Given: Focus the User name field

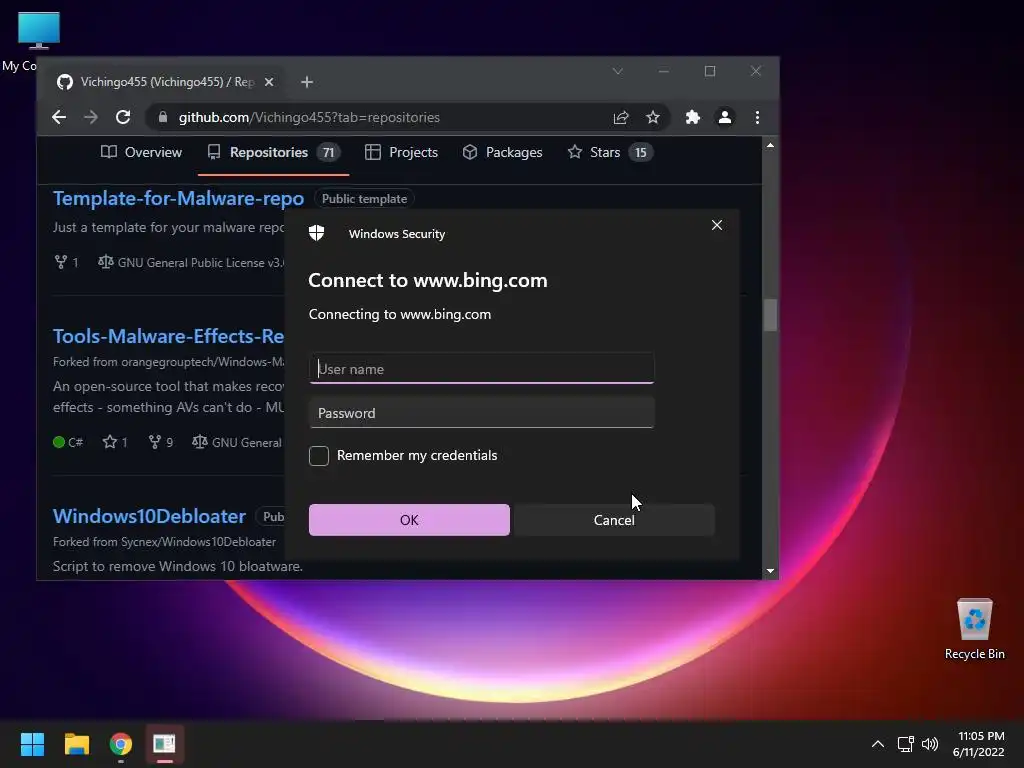Looking at the screenshot, I should point(481,369).
